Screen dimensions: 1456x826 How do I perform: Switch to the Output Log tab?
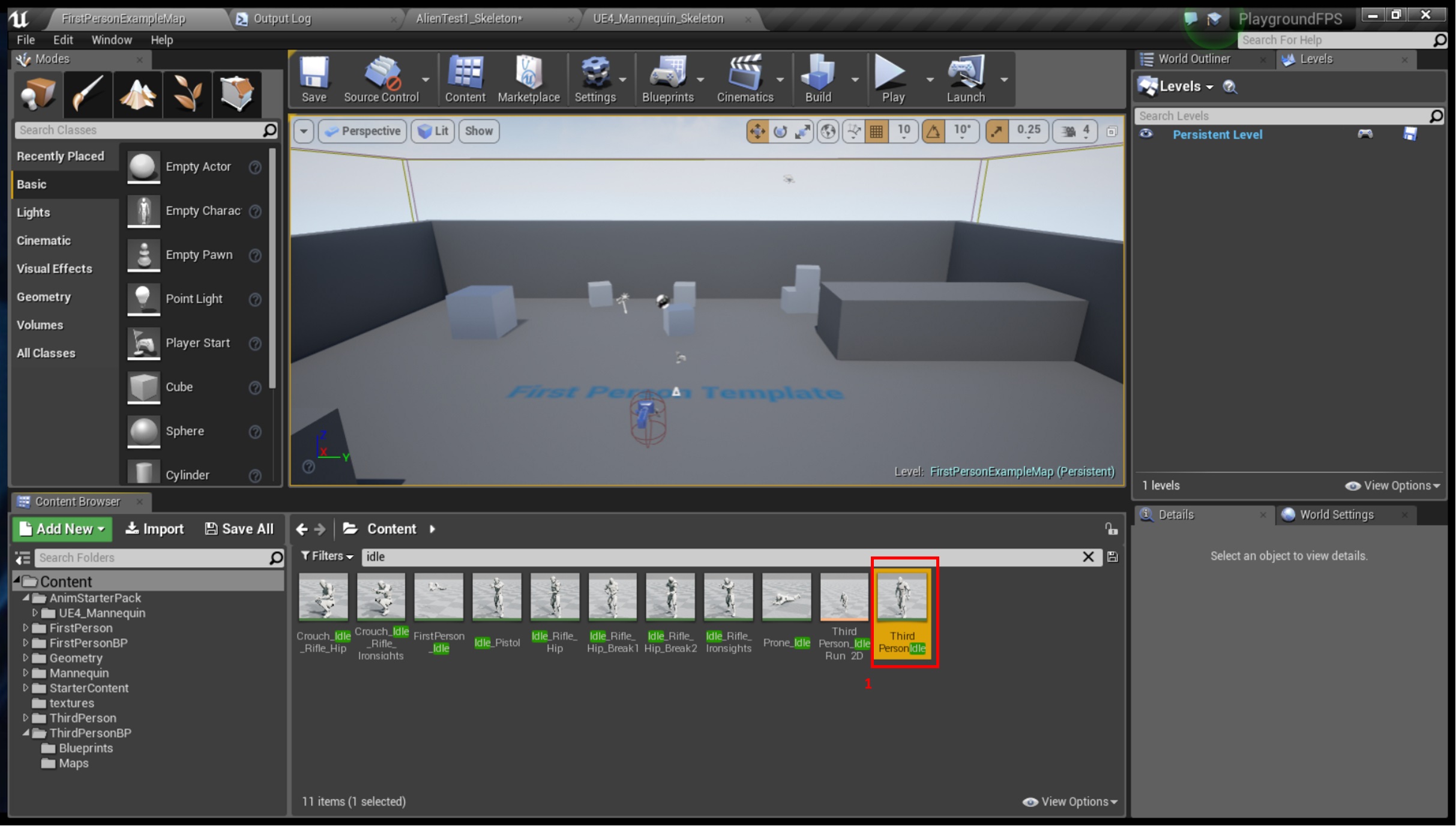coord(282,19)
